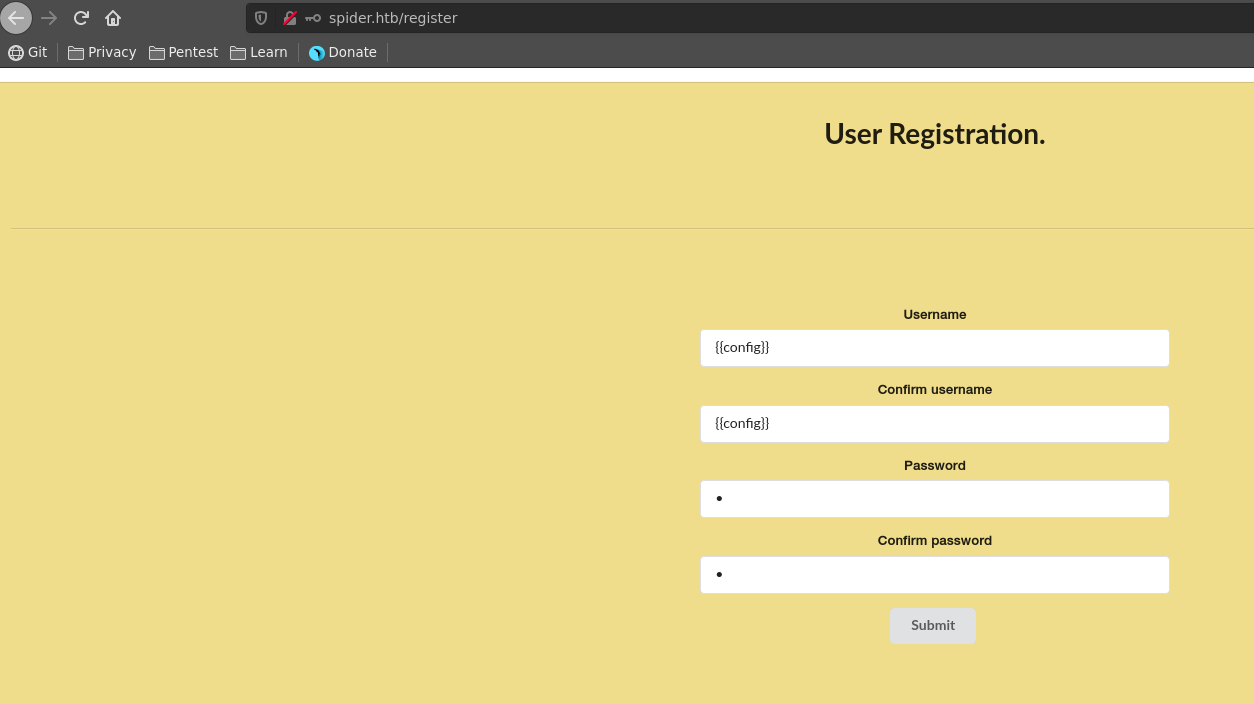Click into the Password field
The width and height of the screenshot is (1254, 704).
click(x=934, y=499)
